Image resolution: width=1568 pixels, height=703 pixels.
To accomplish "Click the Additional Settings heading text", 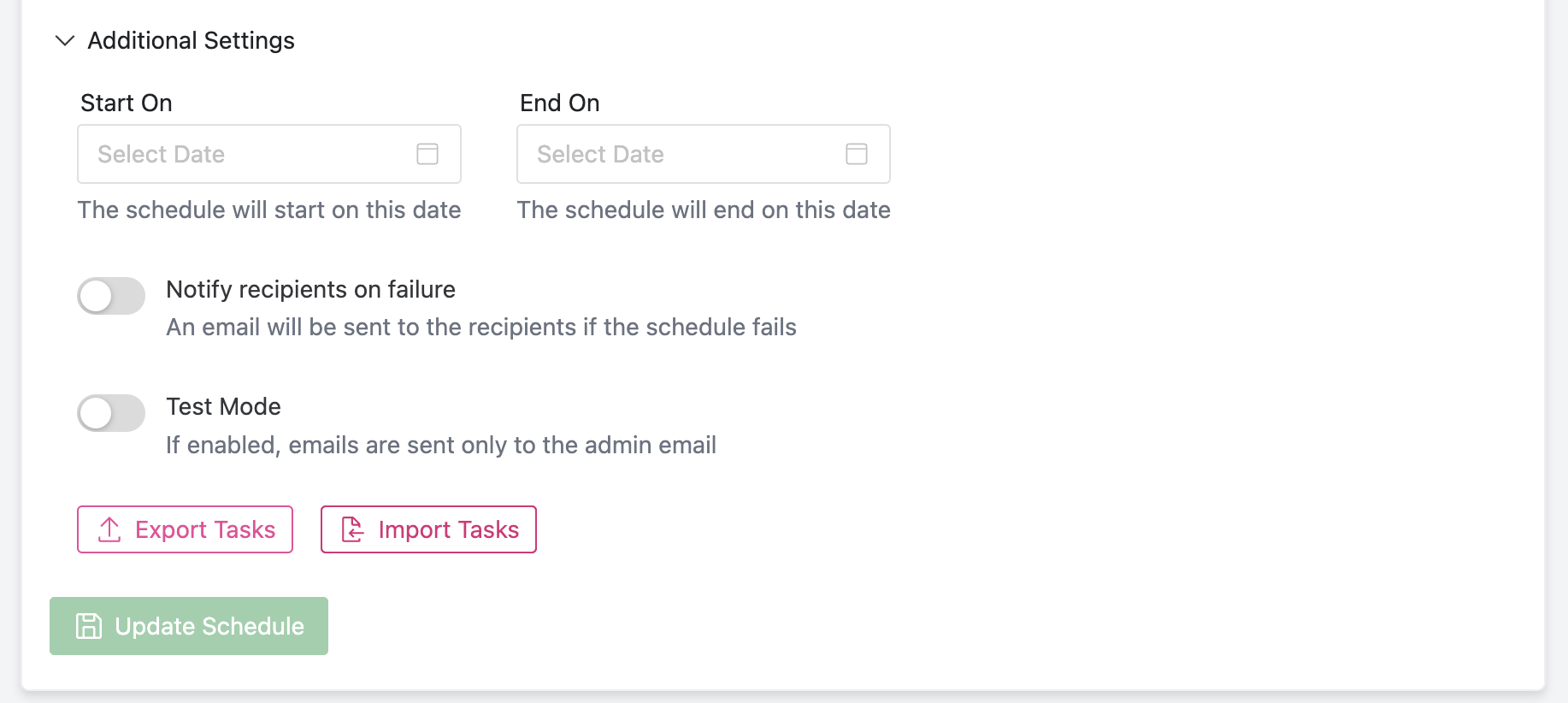I will click(x=191, y=41).
